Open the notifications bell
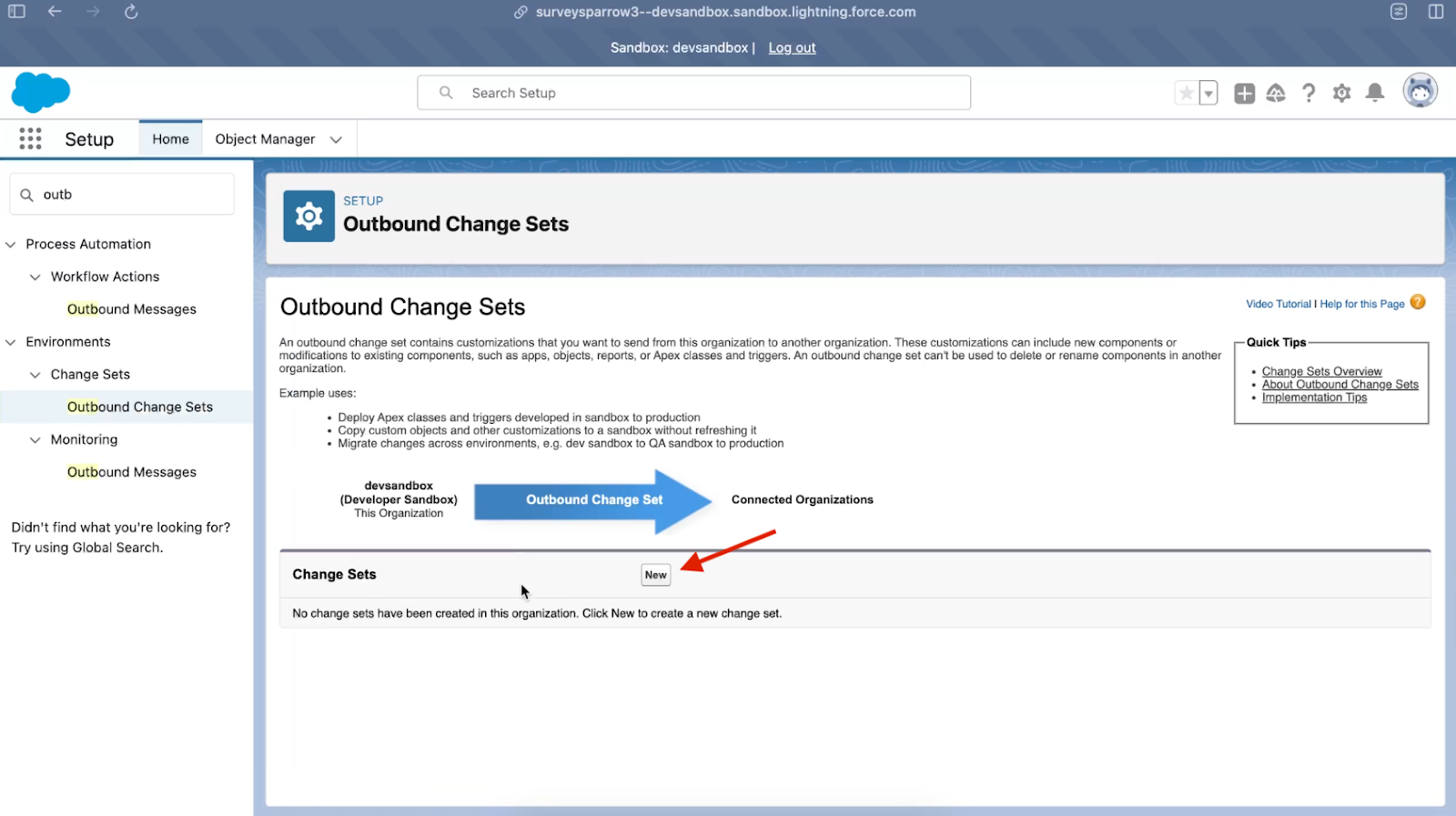This screenshot has width=1456, height=816. (x=1375, y=93)
